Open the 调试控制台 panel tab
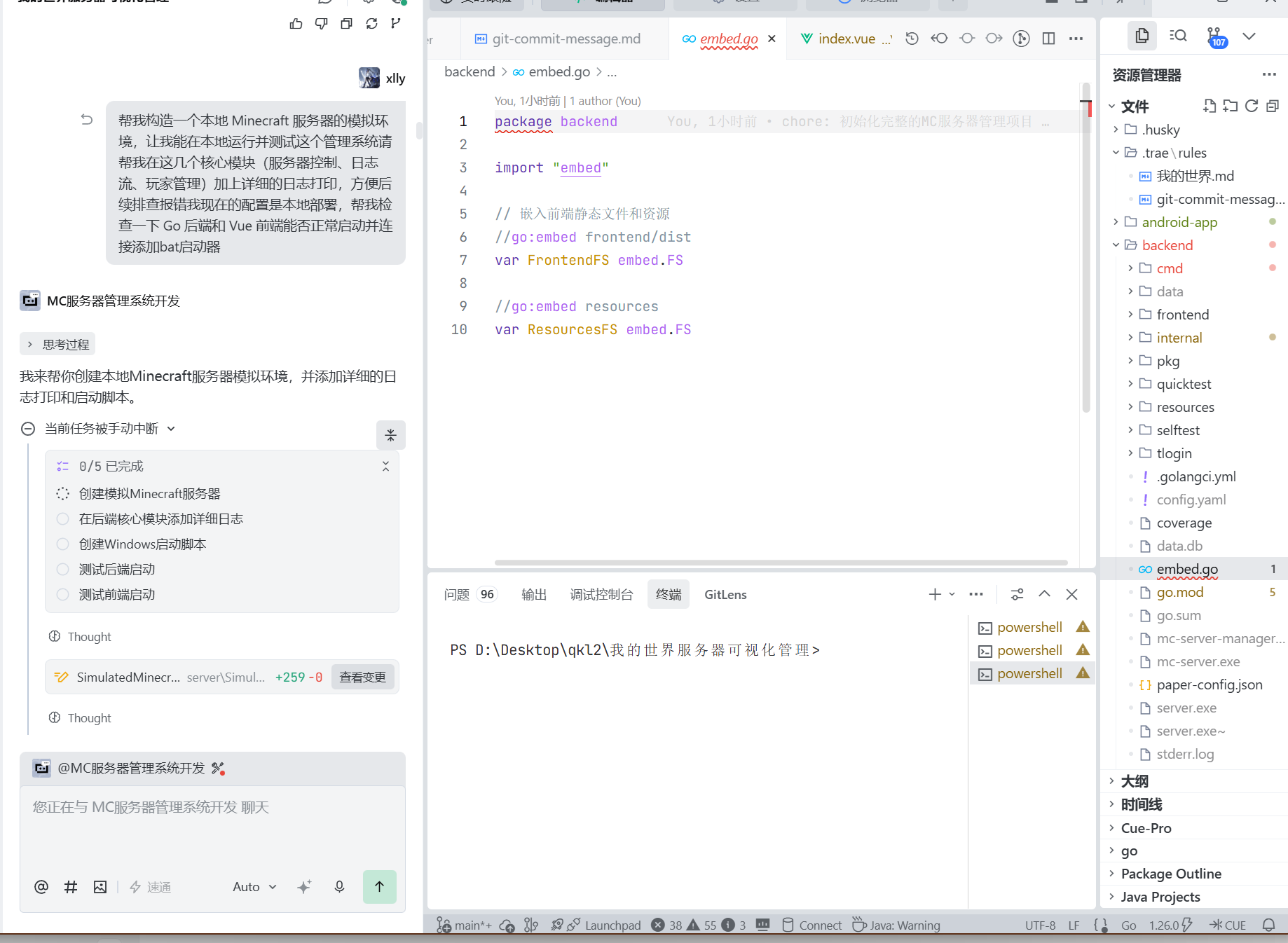Viewport: 1288px width, 943px height. point(601,594)
